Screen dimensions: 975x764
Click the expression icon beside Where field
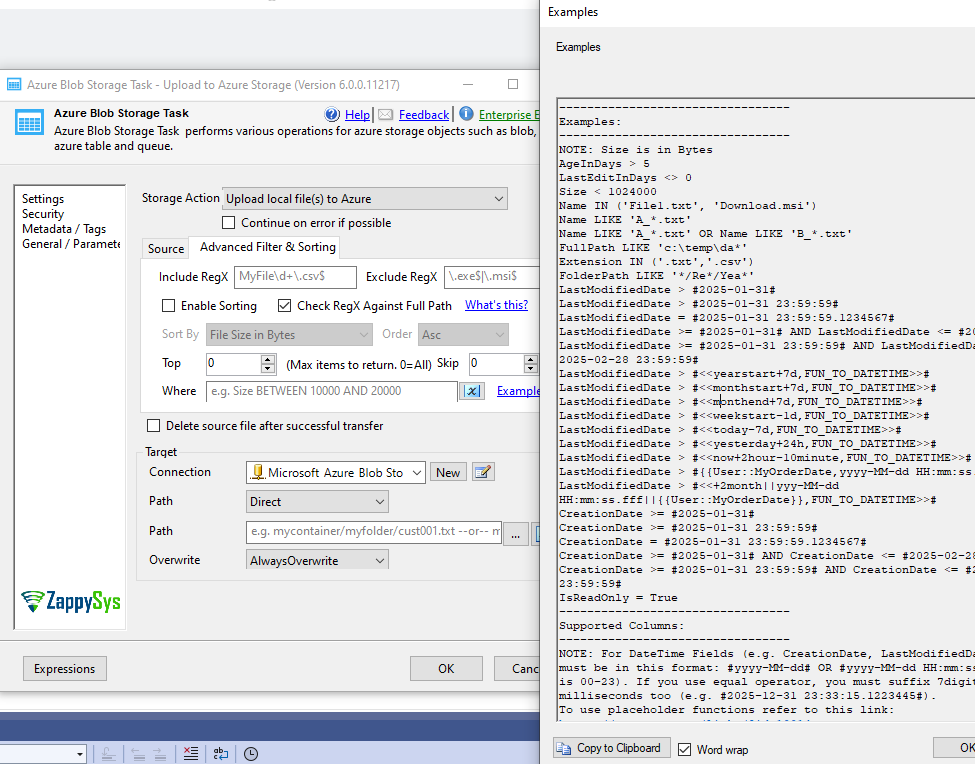tap(474, 392)
